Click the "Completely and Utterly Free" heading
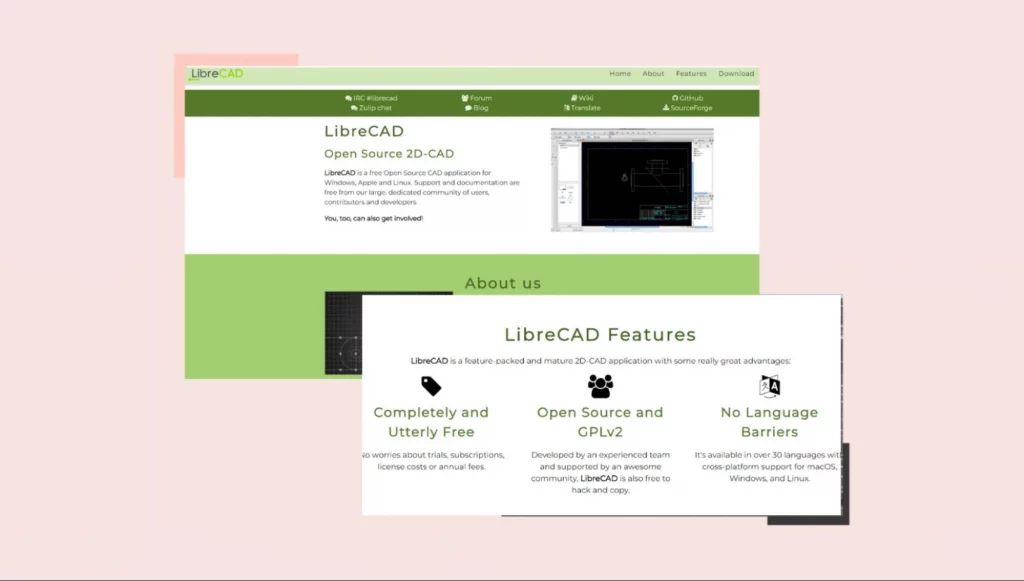Screen dimensions: 1024x581 coord(431,422)
